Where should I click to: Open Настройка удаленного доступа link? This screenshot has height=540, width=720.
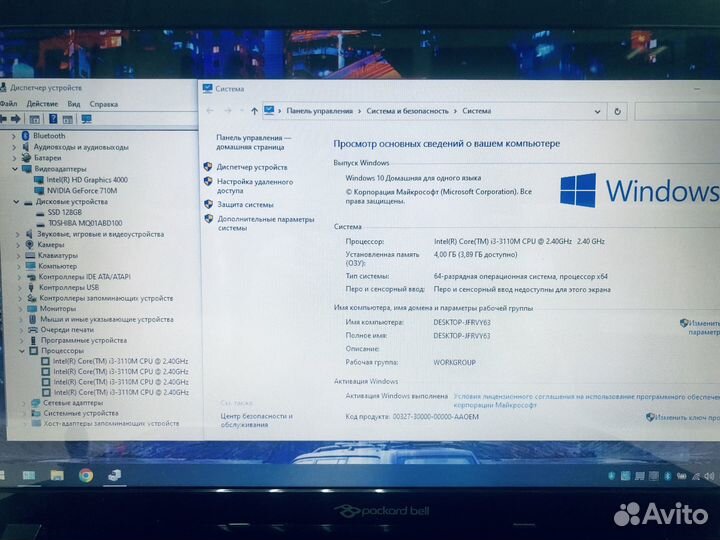click(255, 186)
